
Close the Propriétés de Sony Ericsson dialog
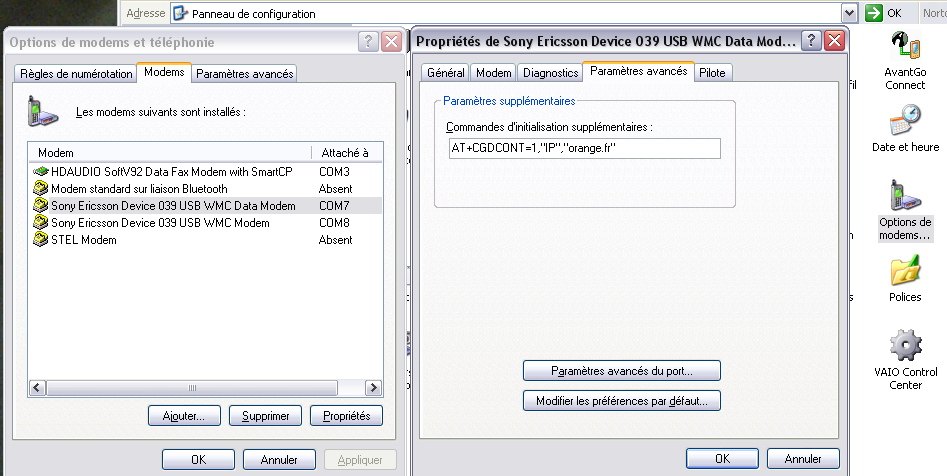click(834, 40)
